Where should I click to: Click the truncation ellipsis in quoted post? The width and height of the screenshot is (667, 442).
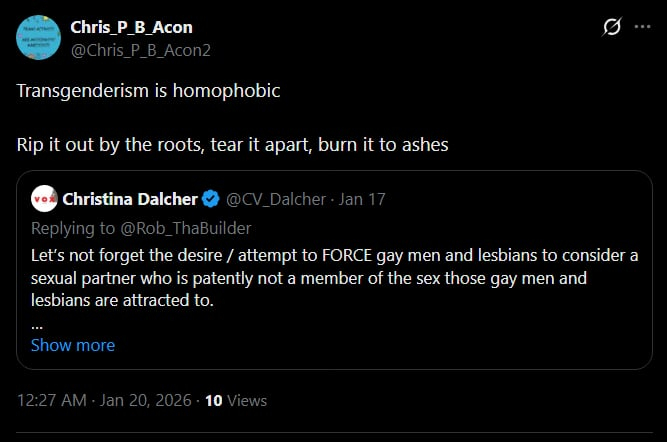point(37,324)
